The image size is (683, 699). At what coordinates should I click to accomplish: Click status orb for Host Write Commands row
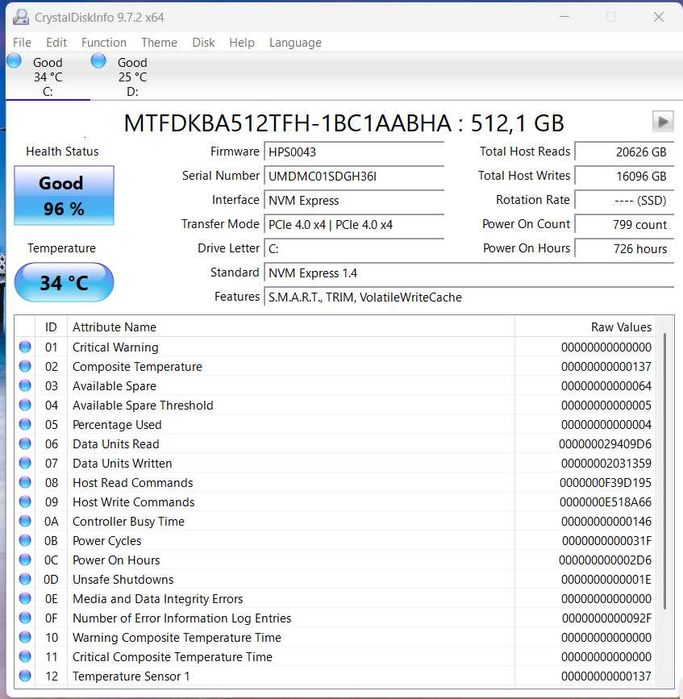(x=25, y=502)
